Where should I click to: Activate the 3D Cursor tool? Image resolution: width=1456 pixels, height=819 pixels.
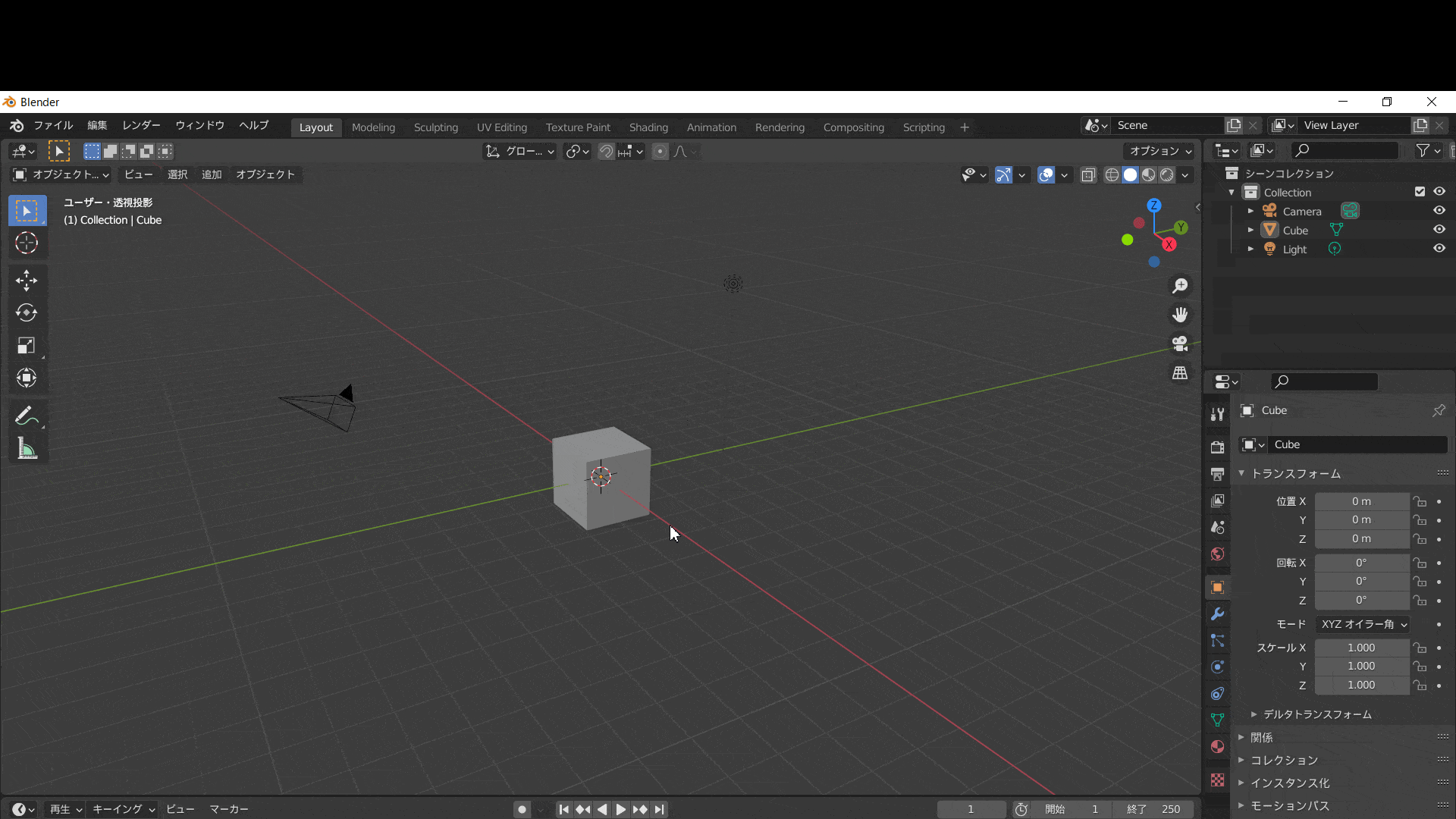27,243
